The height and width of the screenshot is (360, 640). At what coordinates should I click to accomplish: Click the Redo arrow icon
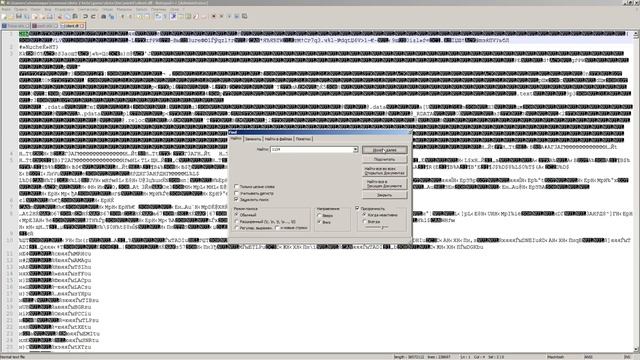[x=93, y=16]
